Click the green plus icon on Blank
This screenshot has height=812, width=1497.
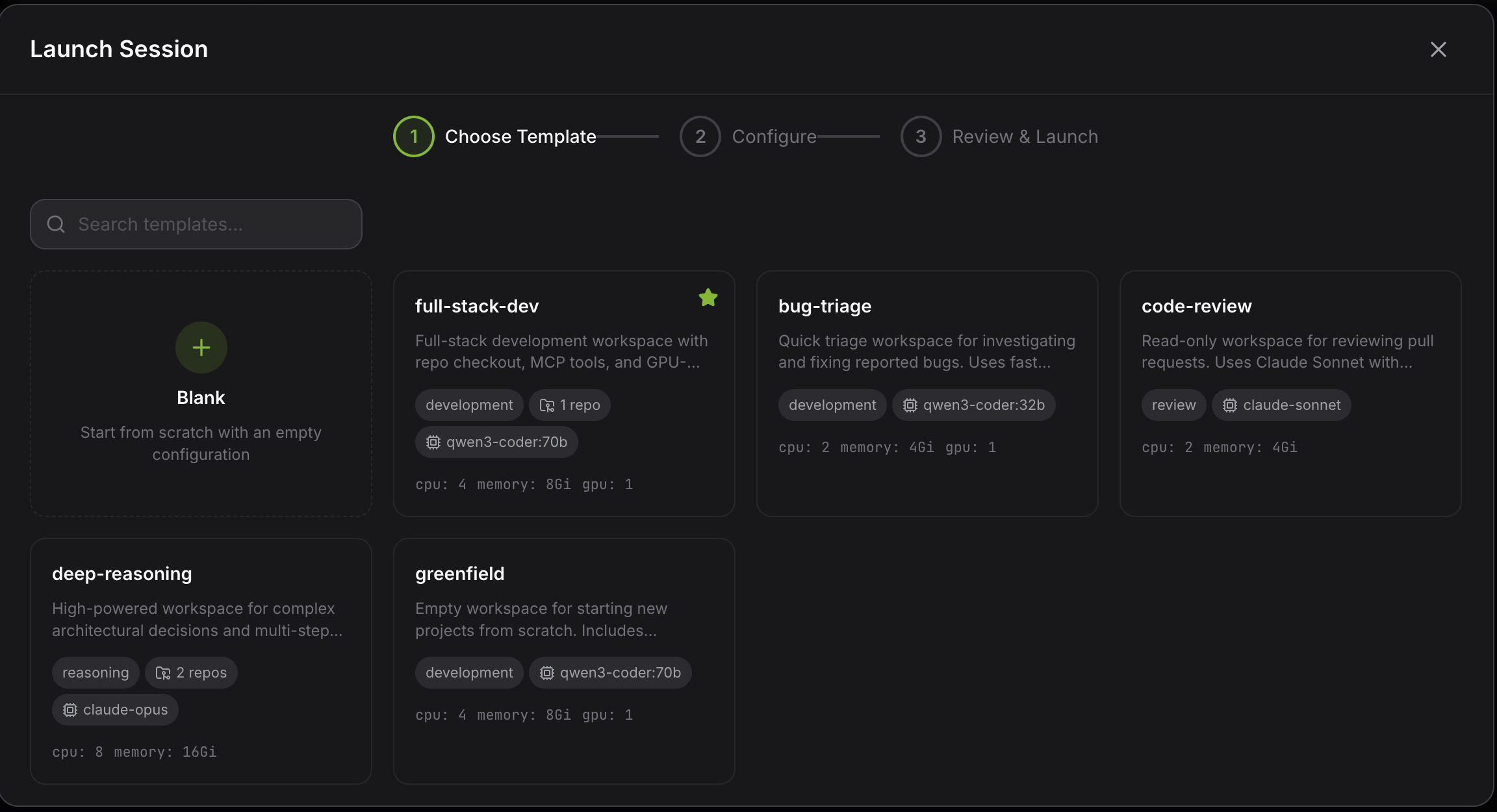pyautogui.click(x=201, y=348)
